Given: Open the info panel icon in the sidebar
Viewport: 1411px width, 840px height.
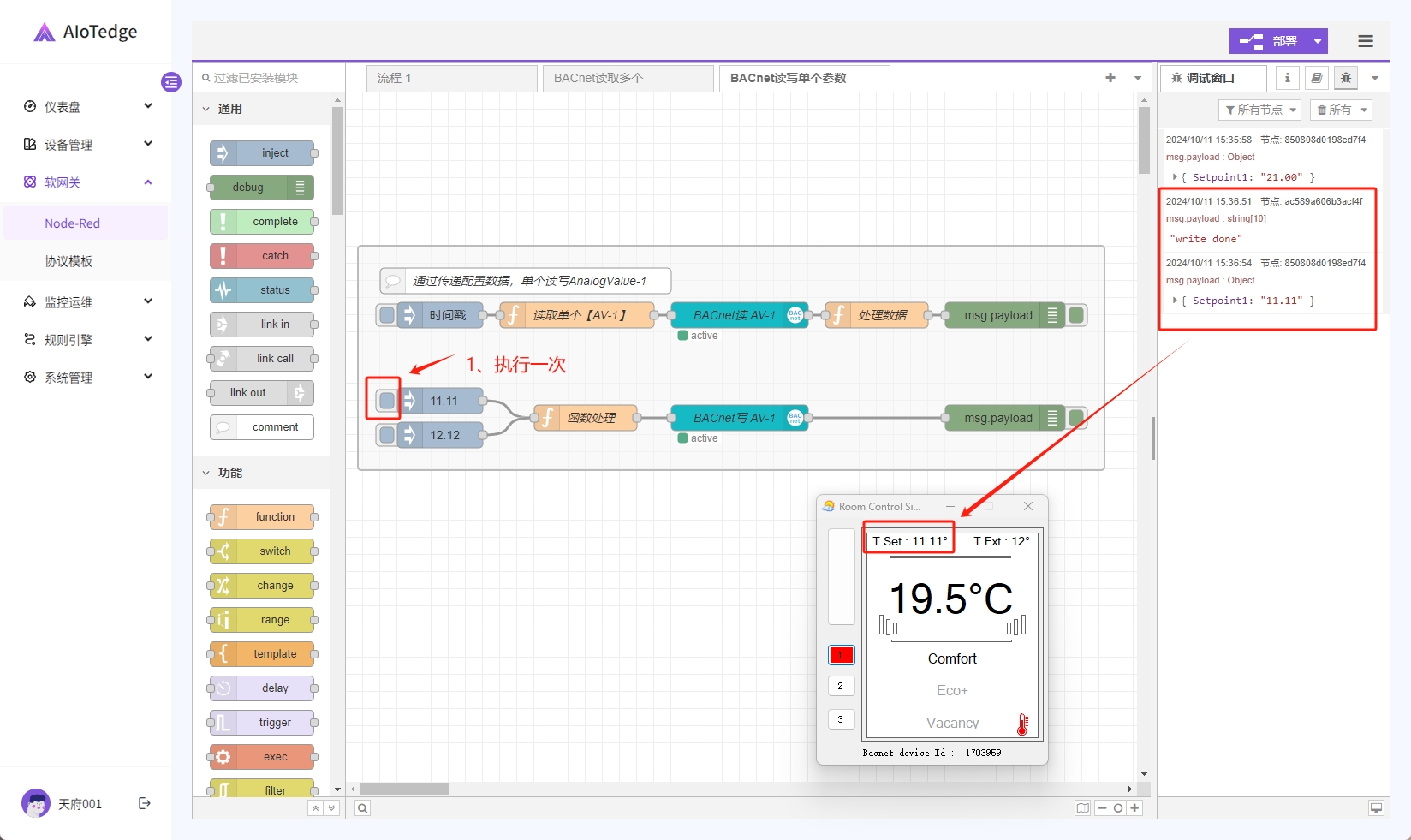Looking at the screenshot, I should pos(1287,78).
